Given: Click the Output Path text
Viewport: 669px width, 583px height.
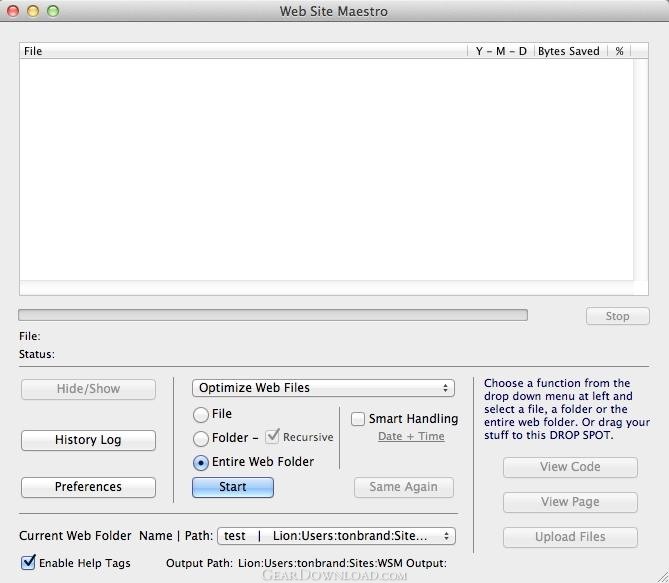Looking at the screenshot, I should (x=306, y=563).
